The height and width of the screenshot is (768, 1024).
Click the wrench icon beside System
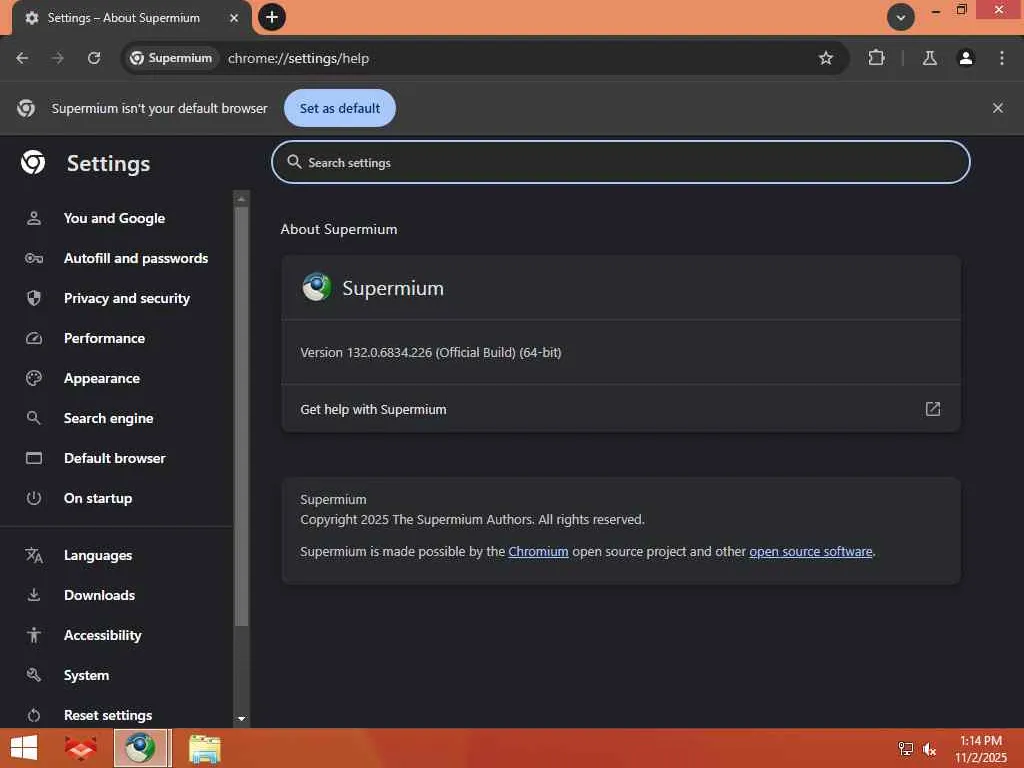click(x=34, y=675)
